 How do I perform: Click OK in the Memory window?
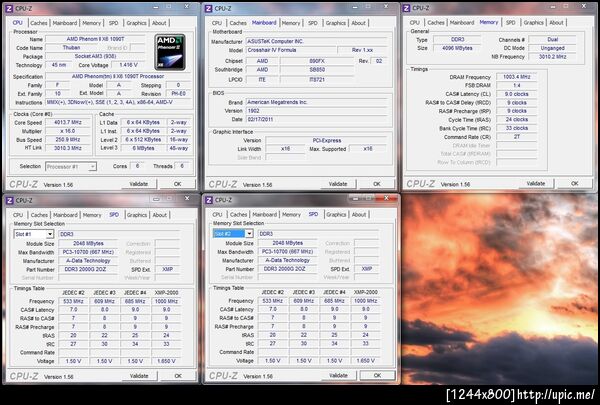tap(575, 184)
